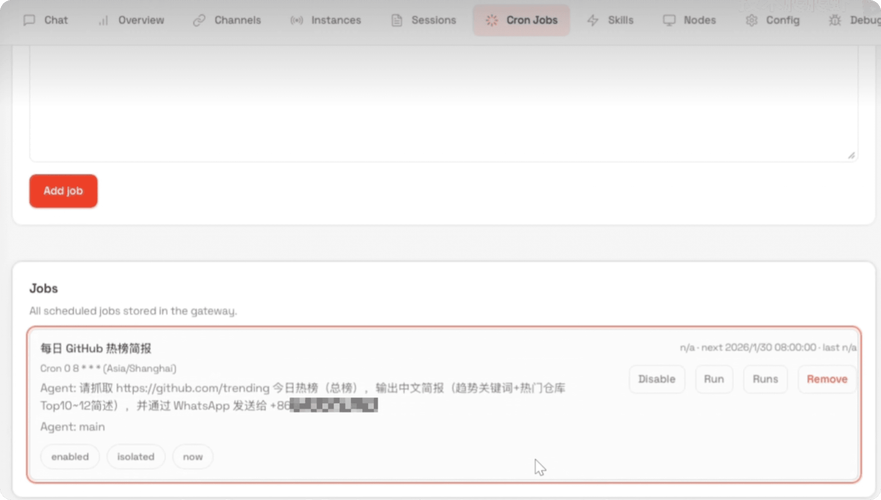Click the Cron 0 8 * * * schedule text
881x500 pixels.
[108, 369]
